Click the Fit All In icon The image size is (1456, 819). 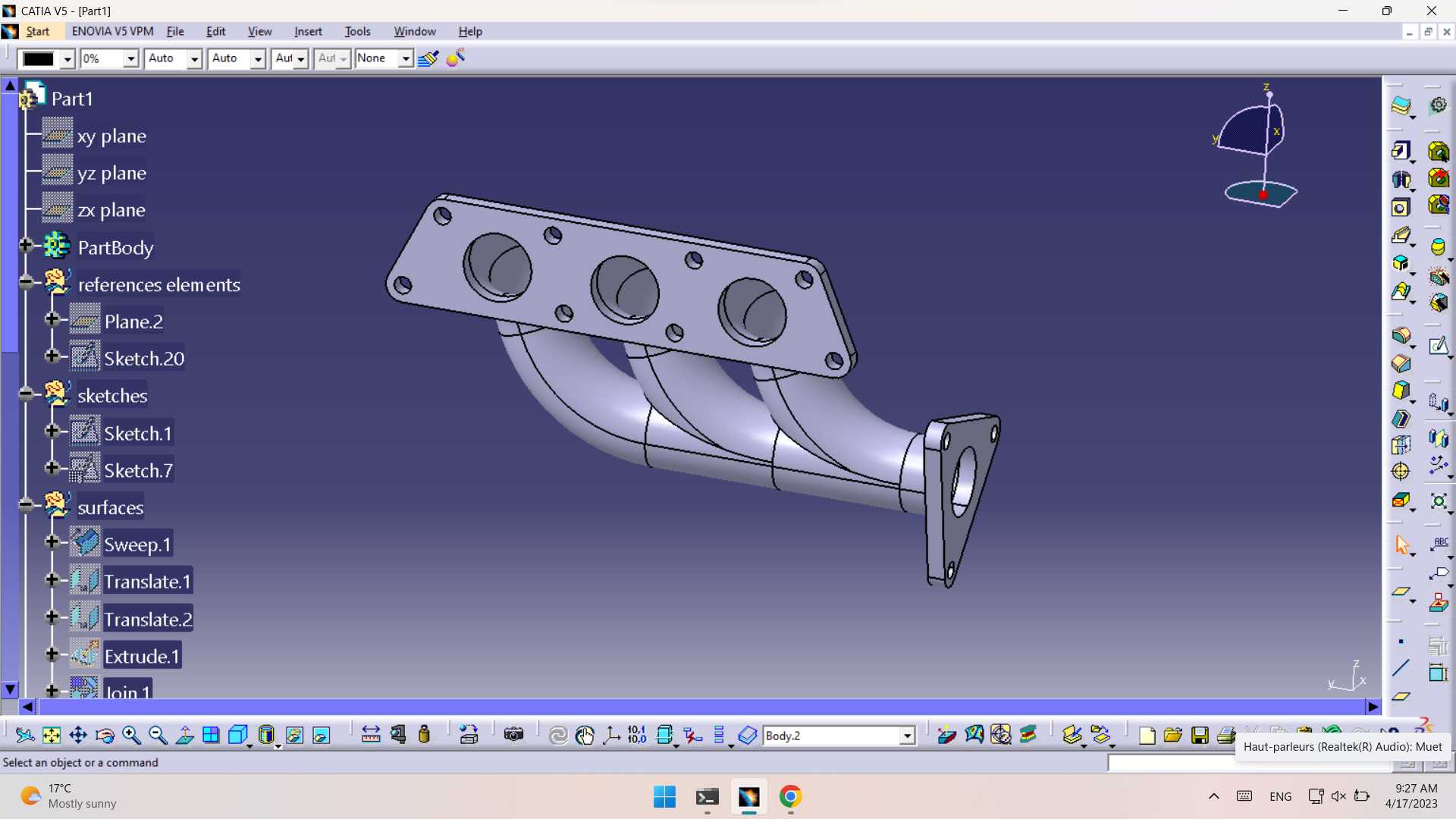[52, 735]
